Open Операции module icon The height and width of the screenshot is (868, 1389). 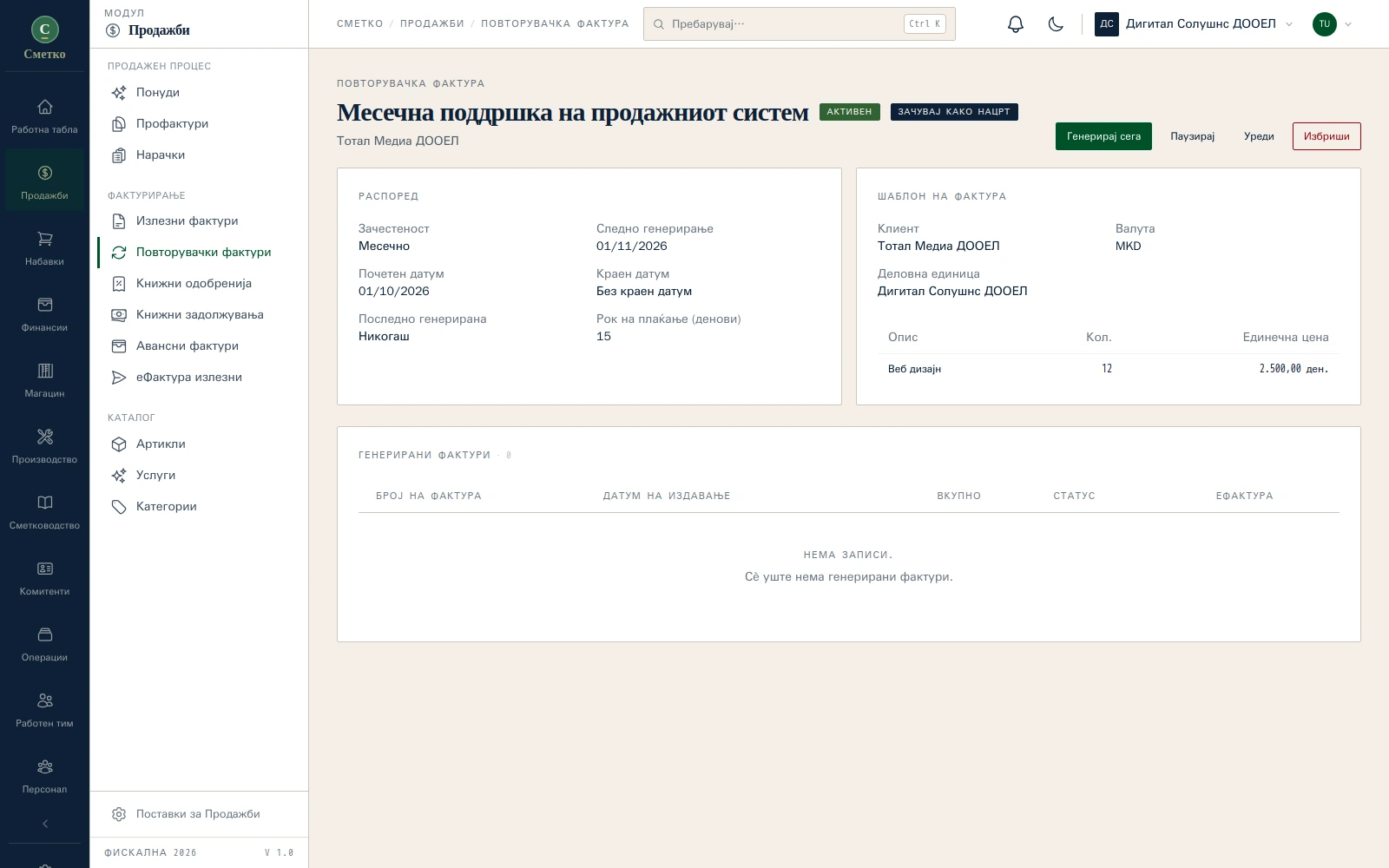44,644
